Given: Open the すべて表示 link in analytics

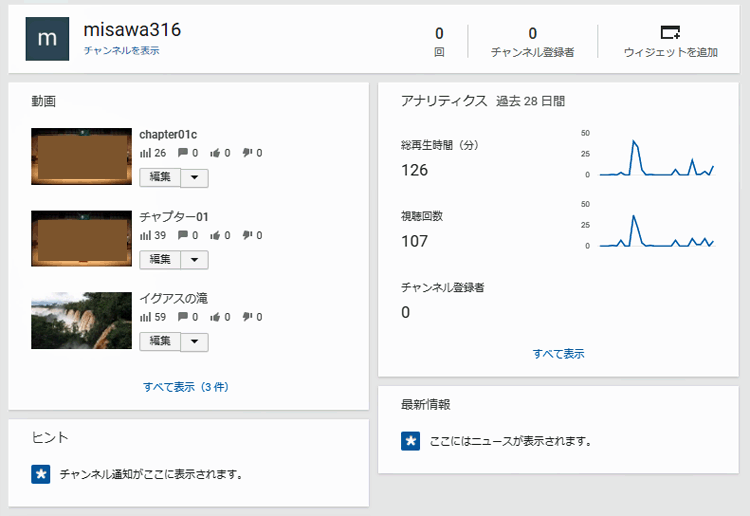Looking at the screenshot, I should point(559,354).
